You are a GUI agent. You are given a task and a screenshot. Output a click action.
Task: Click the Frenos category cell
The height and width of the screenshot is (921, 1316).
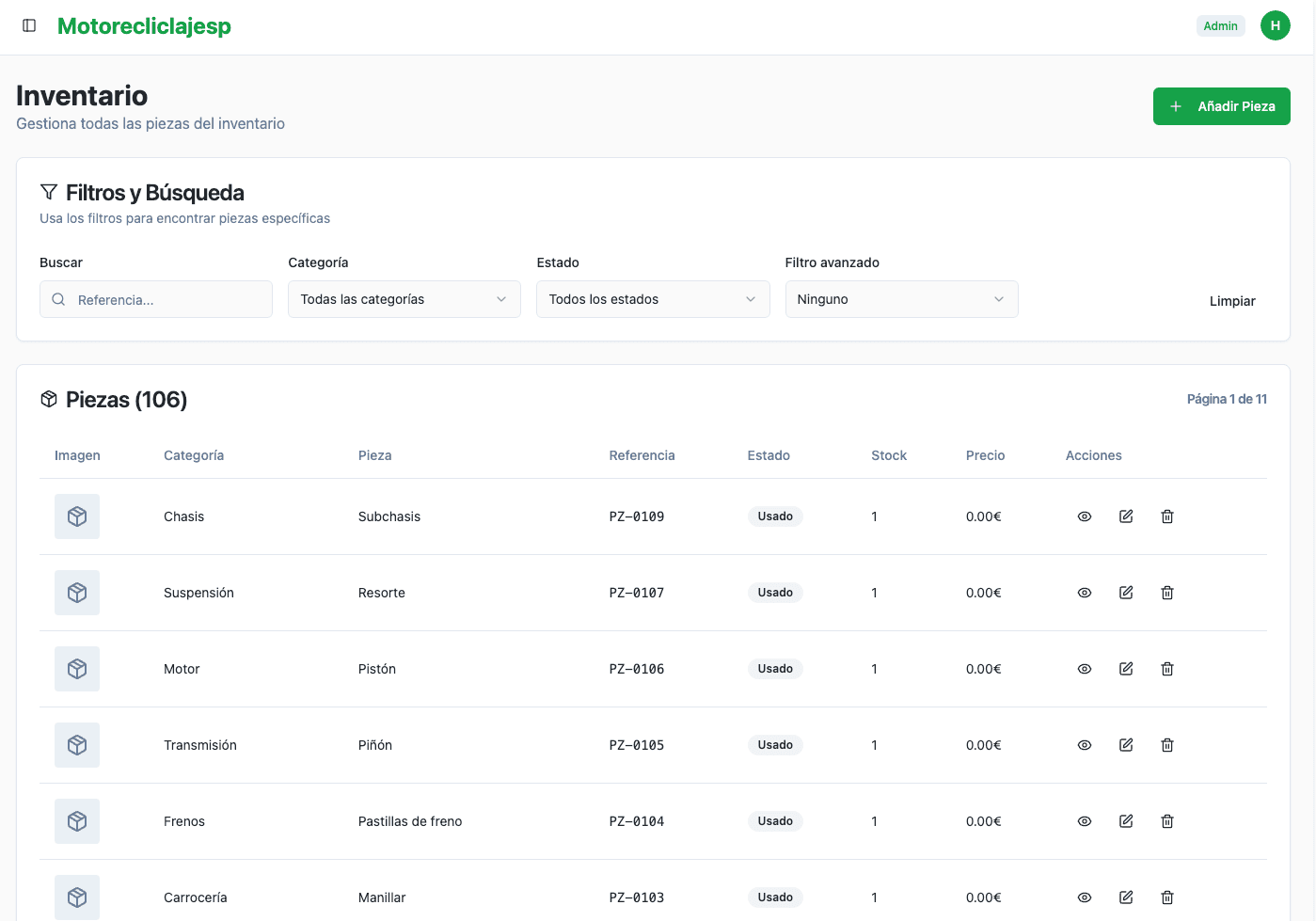[x=184, y=821]
